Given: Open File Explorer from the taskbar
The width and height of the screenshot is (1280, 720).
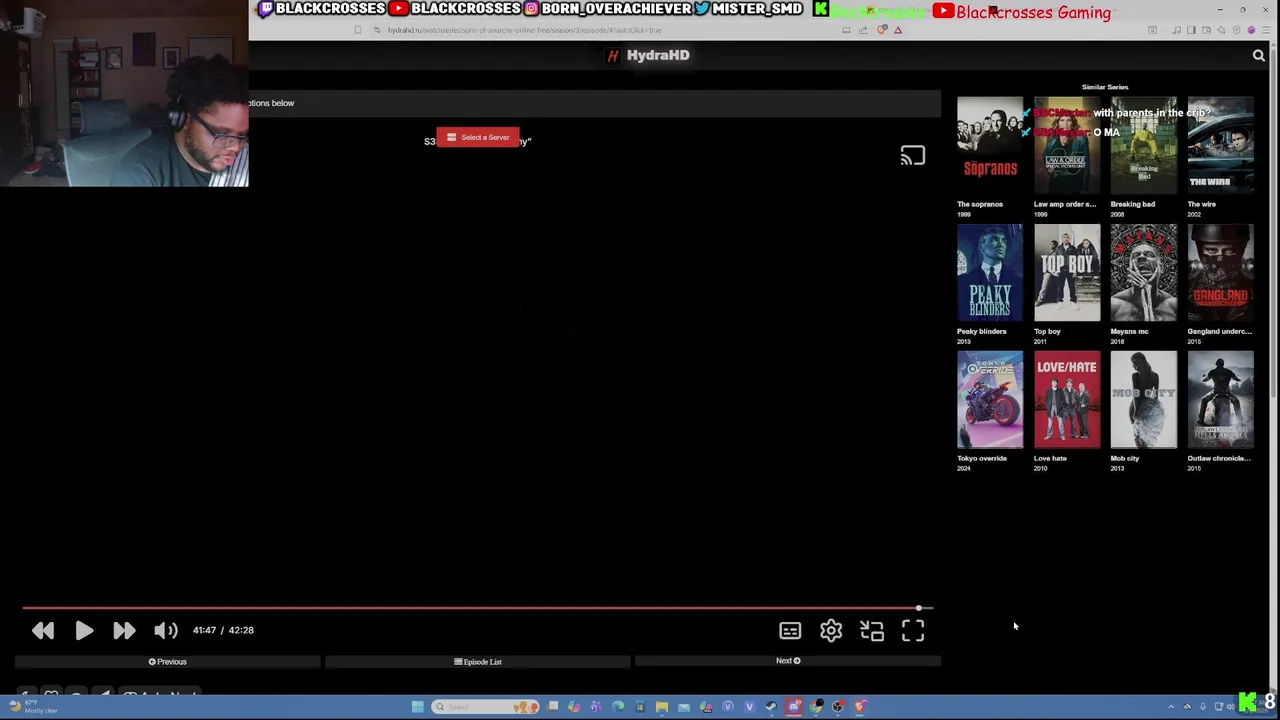Looking at the screenshot, I should (x=662, y=707).
